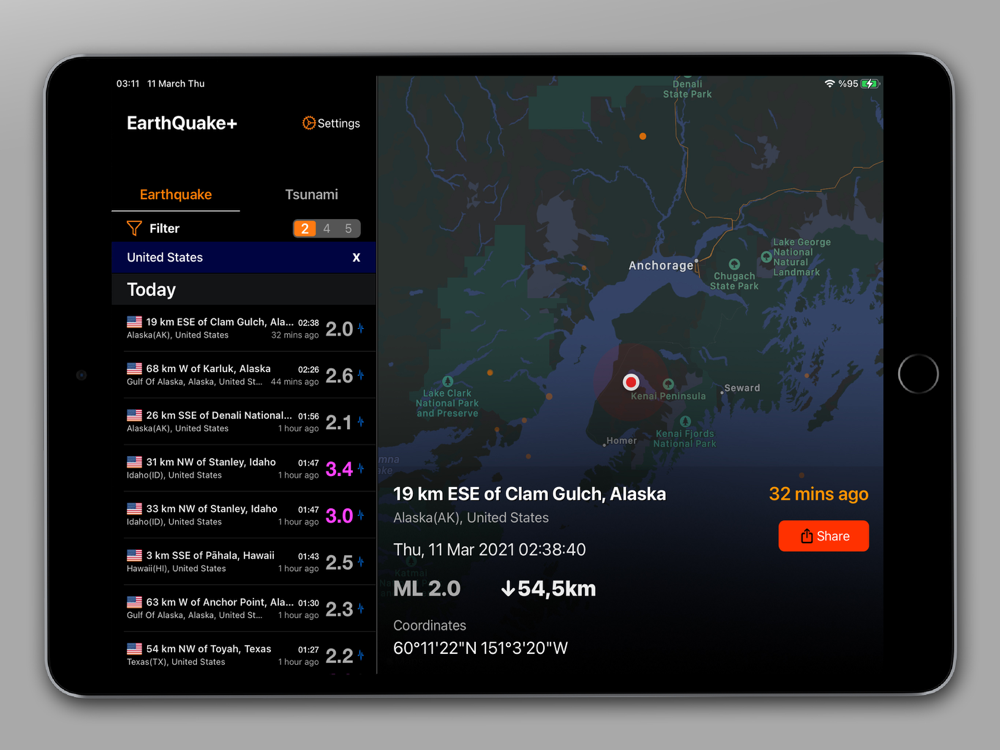
Task: Click the Today section header
Action: [x=151, y=290]
